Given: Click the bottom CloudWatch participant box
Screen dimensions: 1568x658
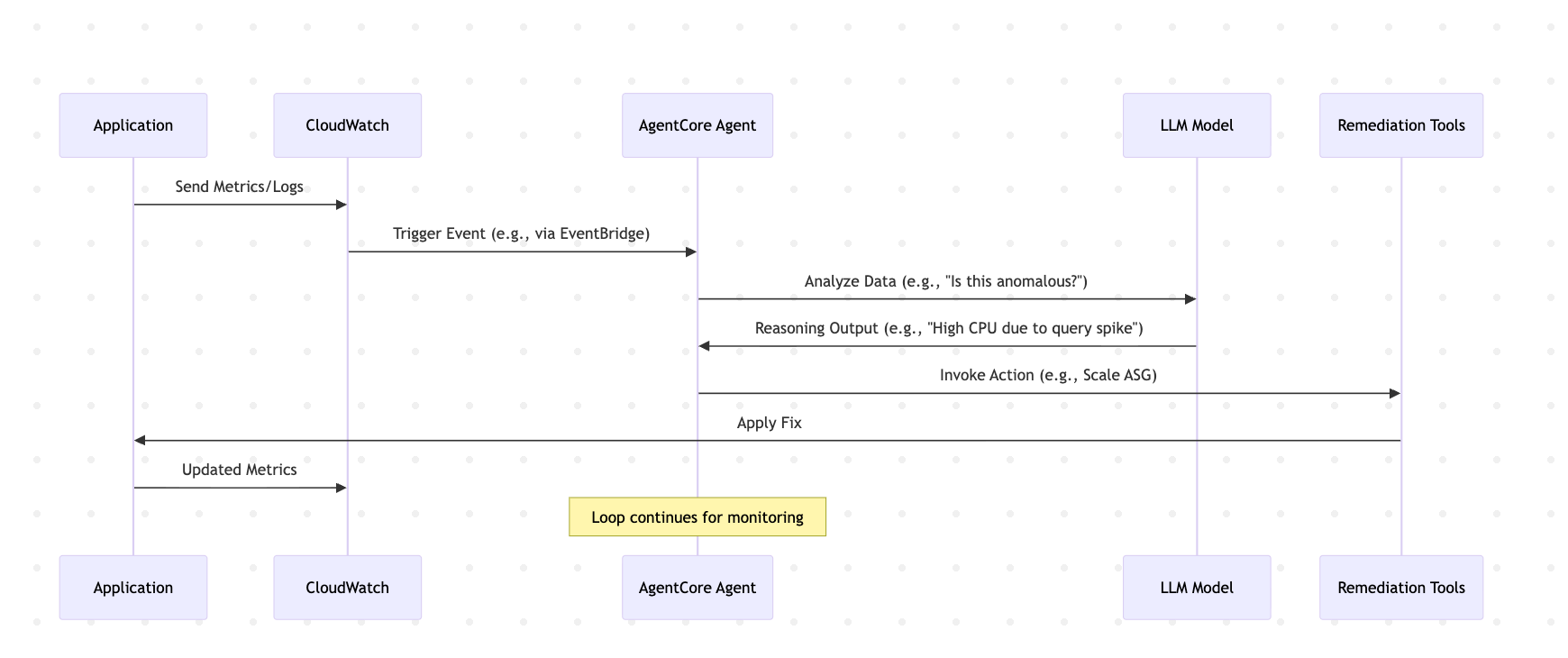Looking at the screenshot, I should coord(348,588).
